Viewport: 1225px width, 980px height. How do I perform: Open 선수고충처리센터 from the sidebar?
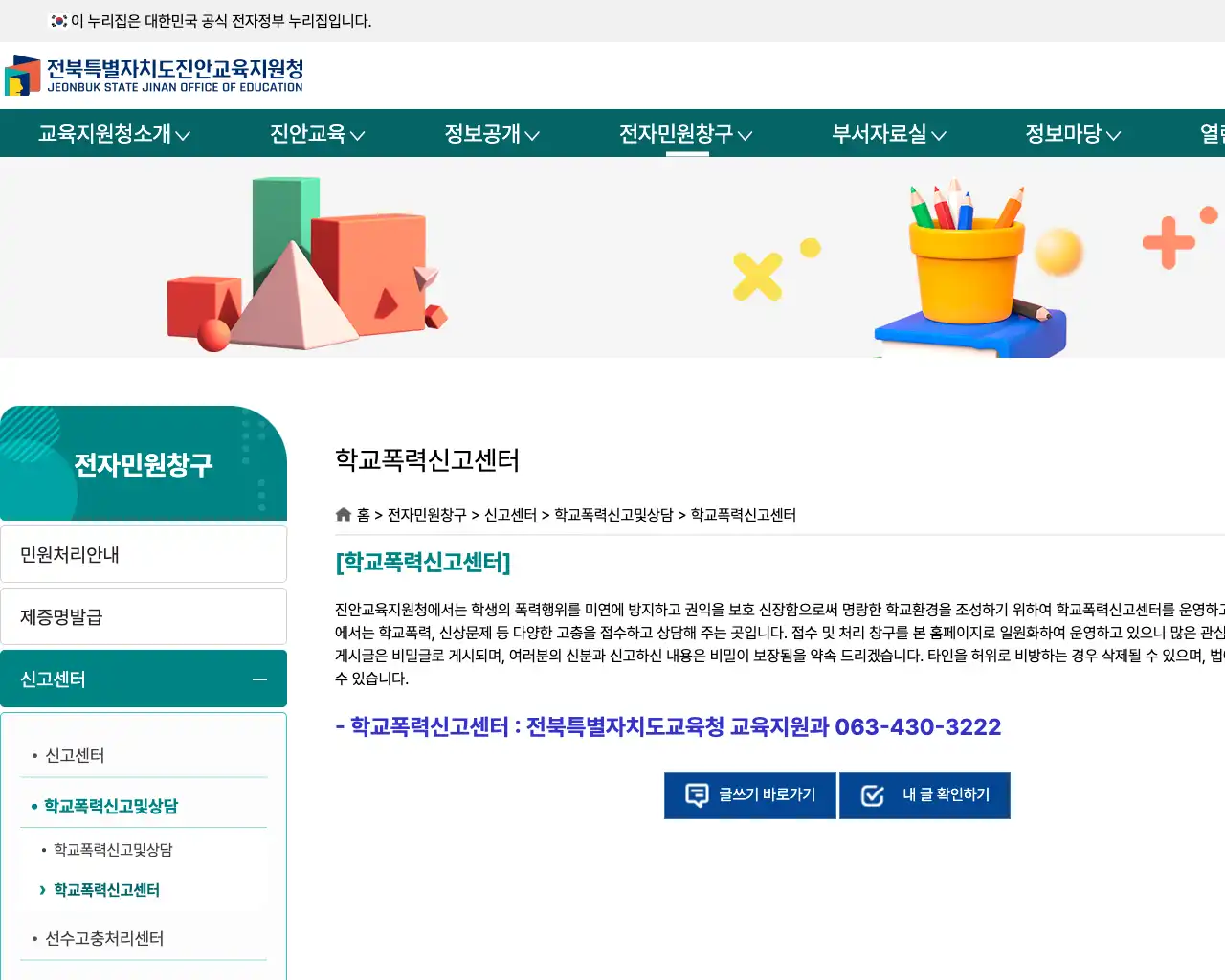click(103, 938)
